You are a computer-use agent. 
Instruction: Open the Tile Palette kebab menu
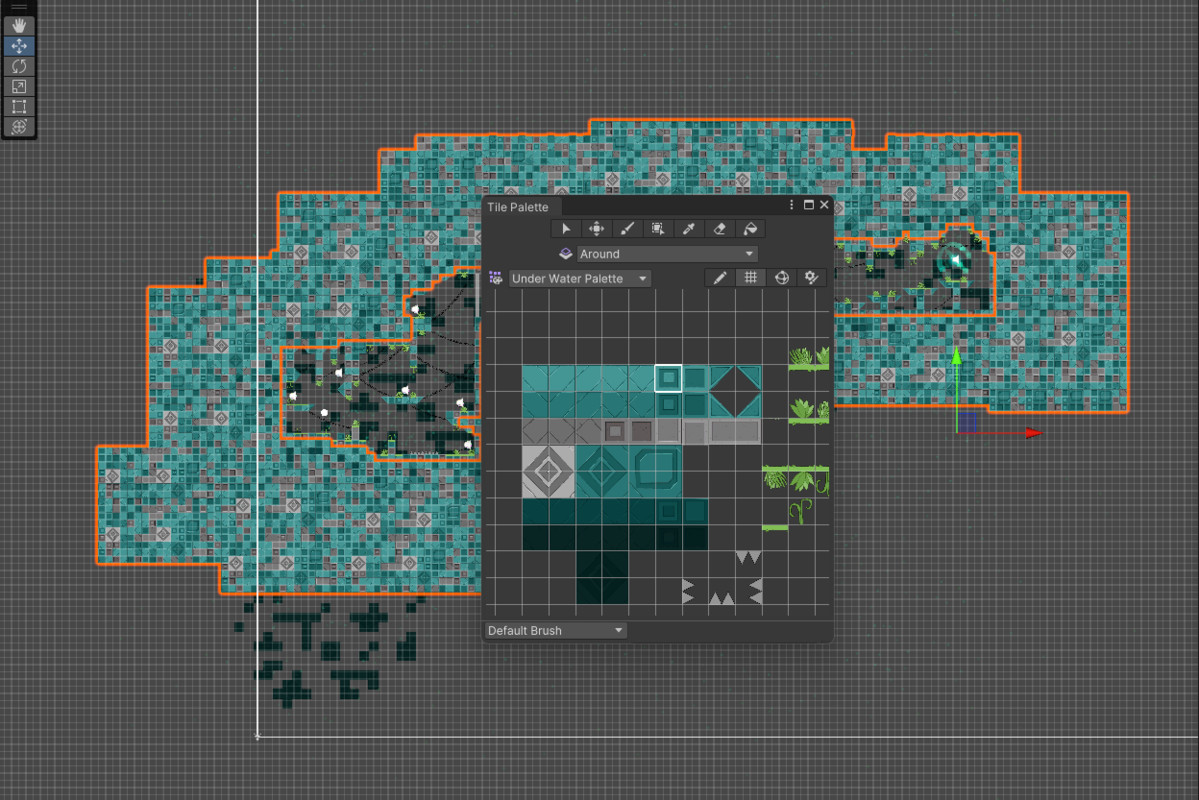(x=791, y=205)
